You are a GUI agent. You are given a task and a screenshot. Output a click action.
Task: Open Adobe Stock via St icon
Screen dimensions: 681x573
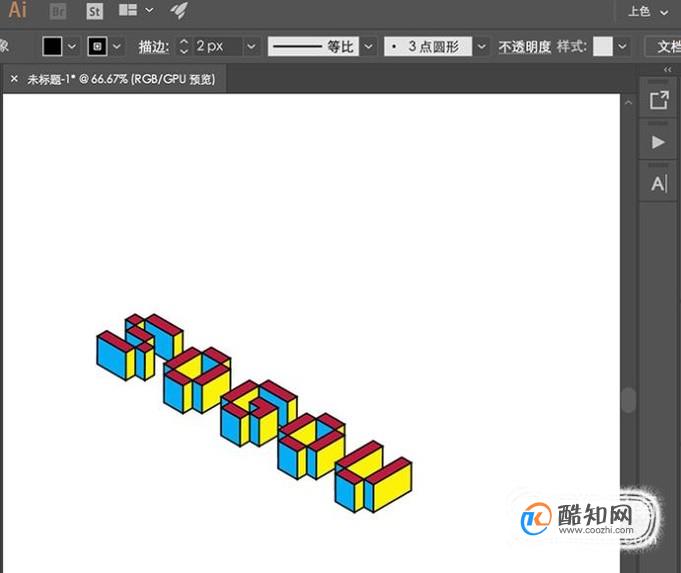(x=94, y=11)
